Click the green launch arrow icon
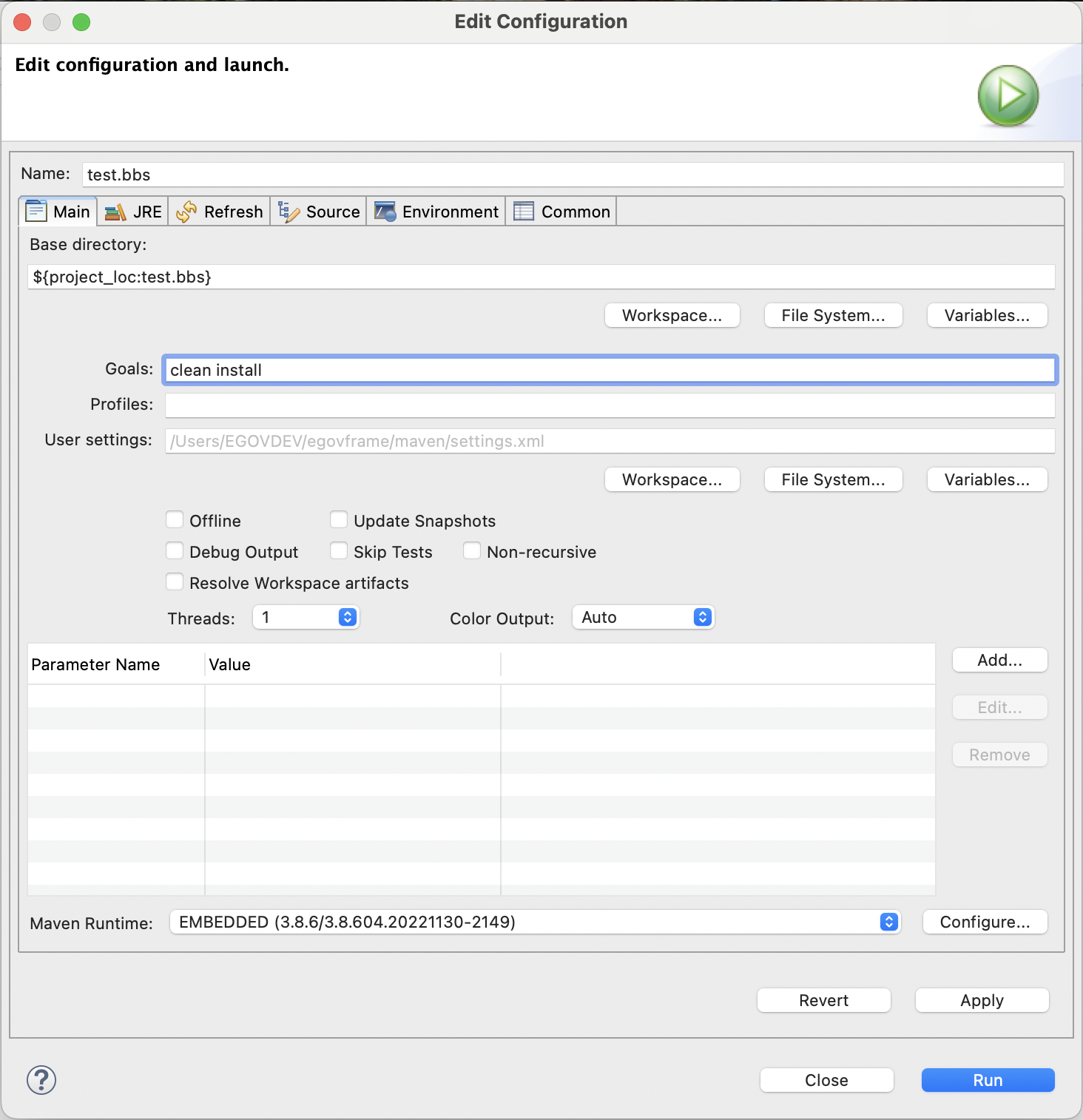The width and height of the screenshot is (1083, 1120). tap(1008, 95)
